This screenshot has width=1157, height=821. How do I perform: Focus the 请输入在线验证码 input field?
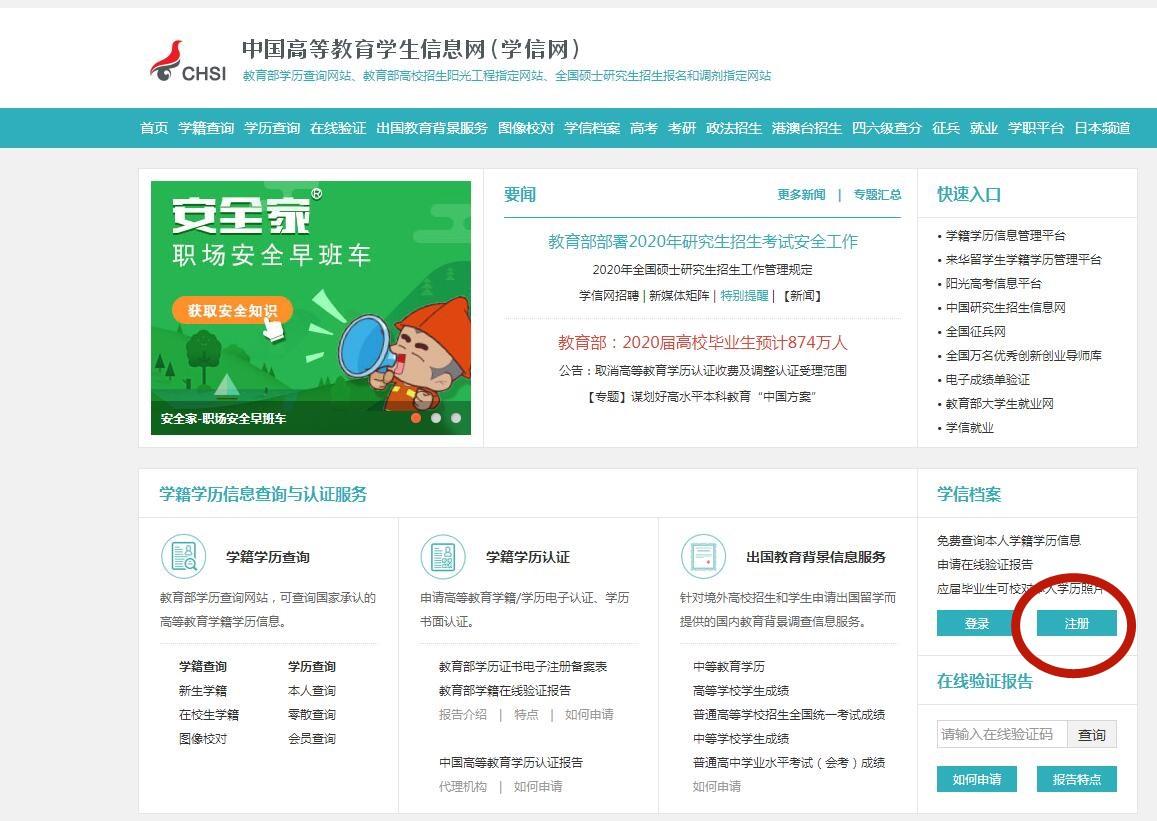(x=1002, y=735)
